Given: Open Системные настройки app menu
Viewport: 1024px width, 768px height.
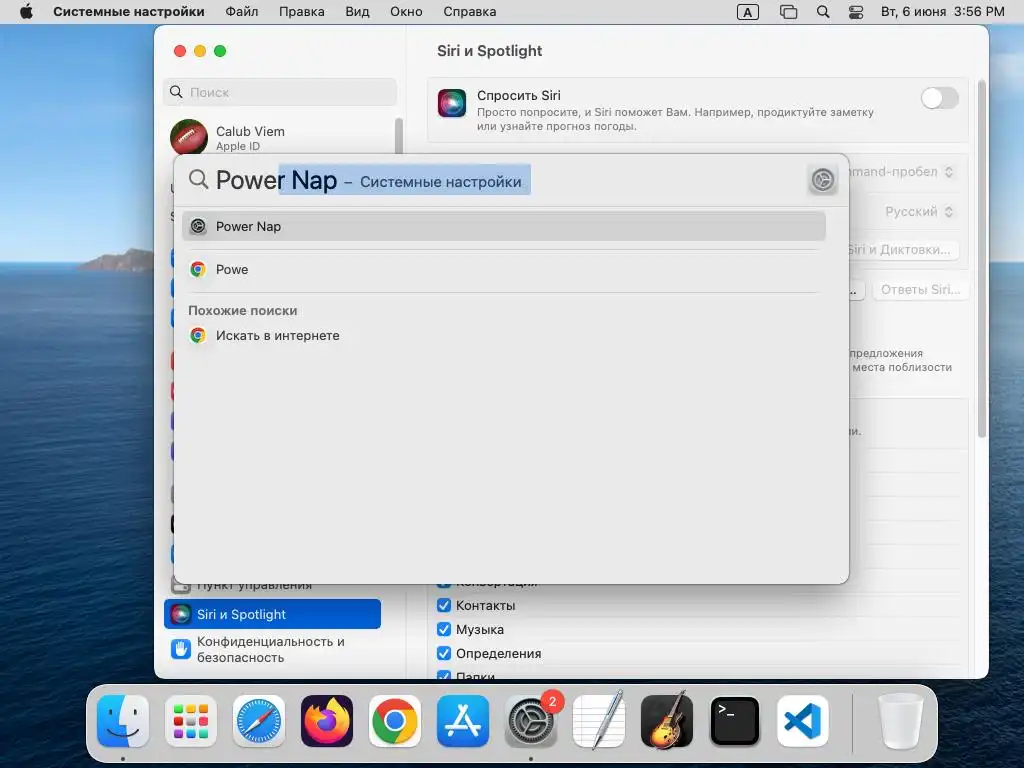Looking at the screenshot, I should click(x=129, y=12).
